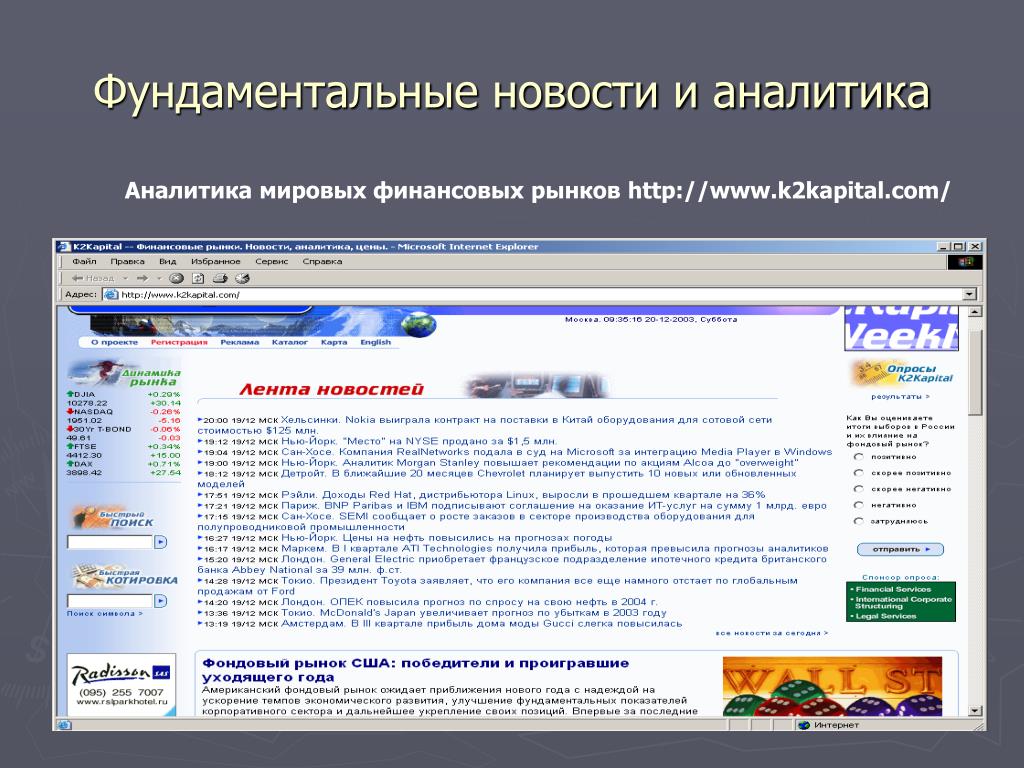Click the Stop loading icon

click(176, 278)
